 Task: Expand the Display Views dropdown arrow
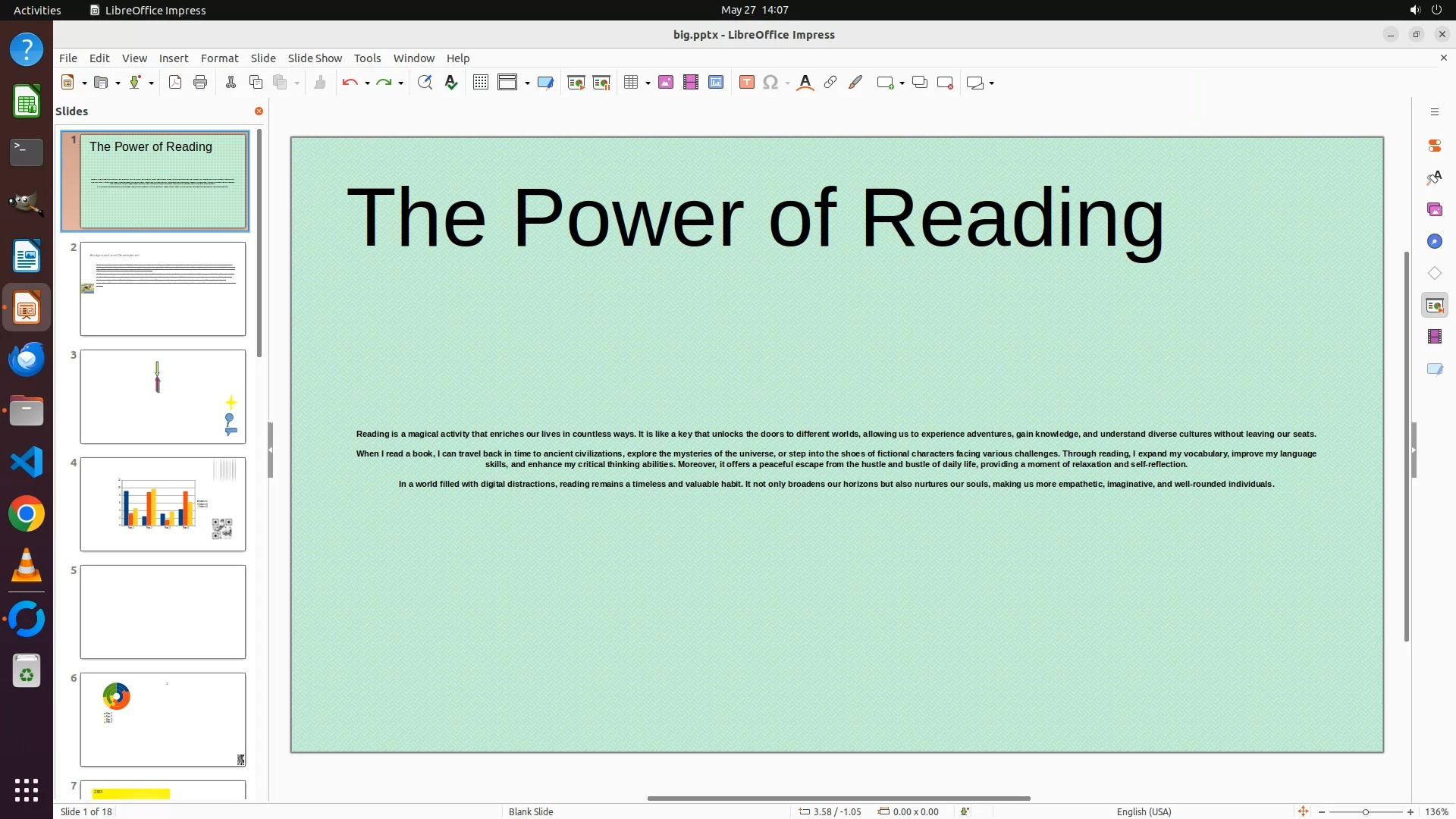click(x=527, y=83)
